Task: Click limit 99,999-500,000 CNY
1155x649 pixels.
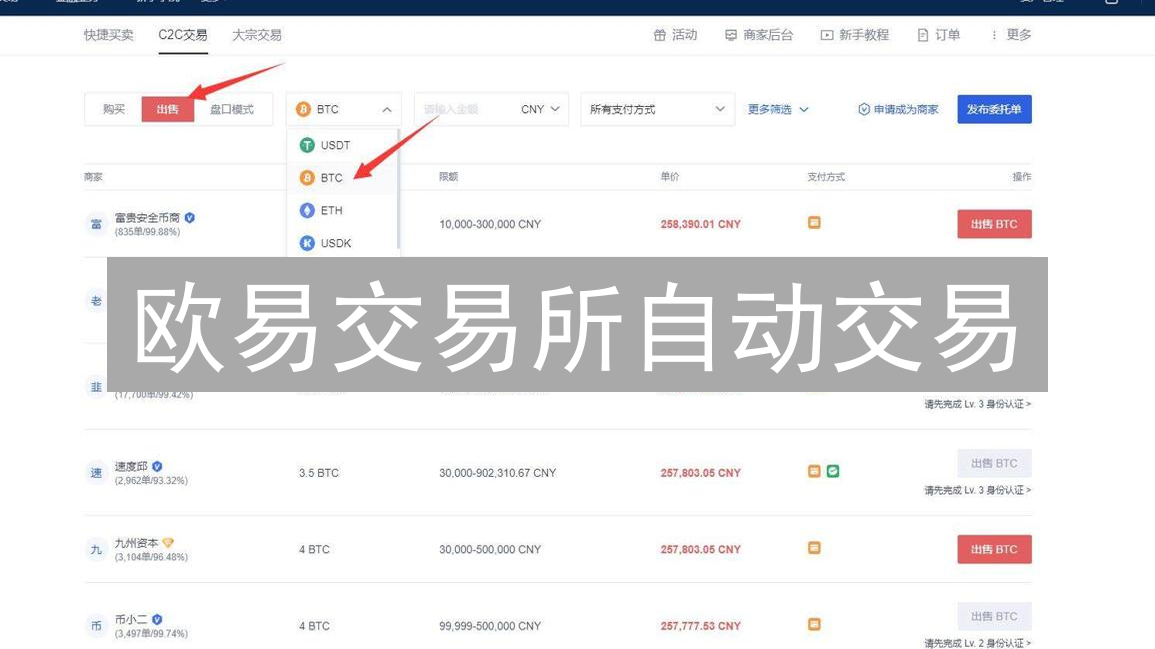Action: click(x=490, y=626)
